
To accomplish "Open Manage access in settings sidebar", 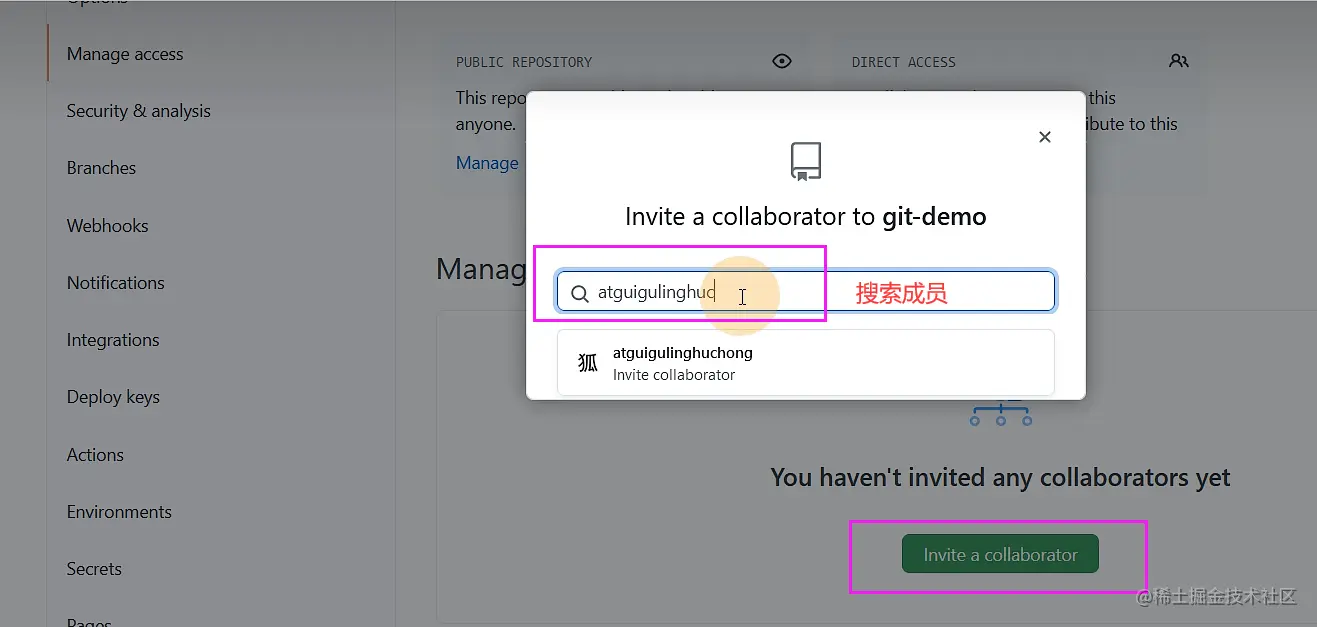I will pos(125,54).
